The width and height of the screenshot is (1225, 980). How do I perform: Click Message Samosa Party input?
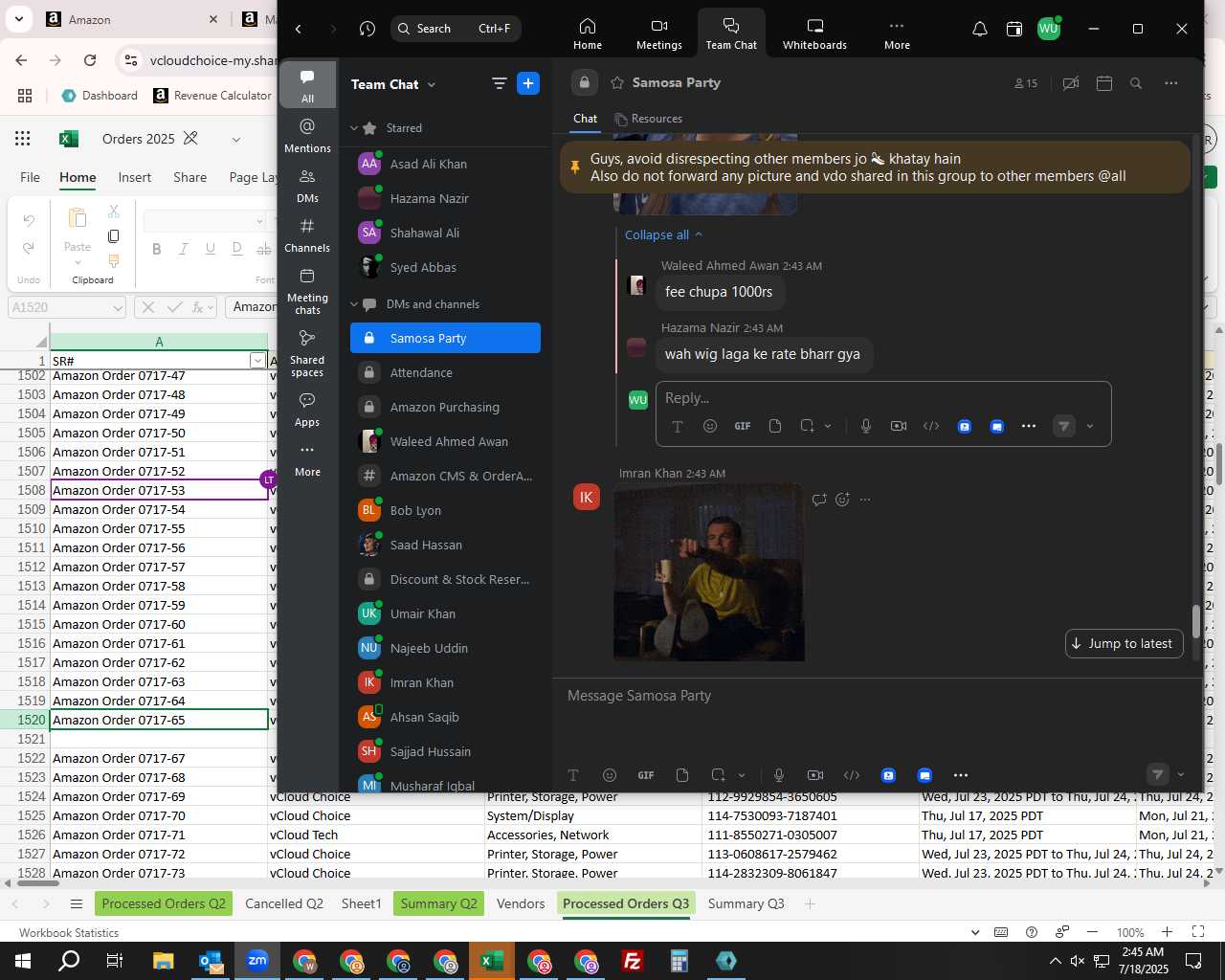[876, 696]
